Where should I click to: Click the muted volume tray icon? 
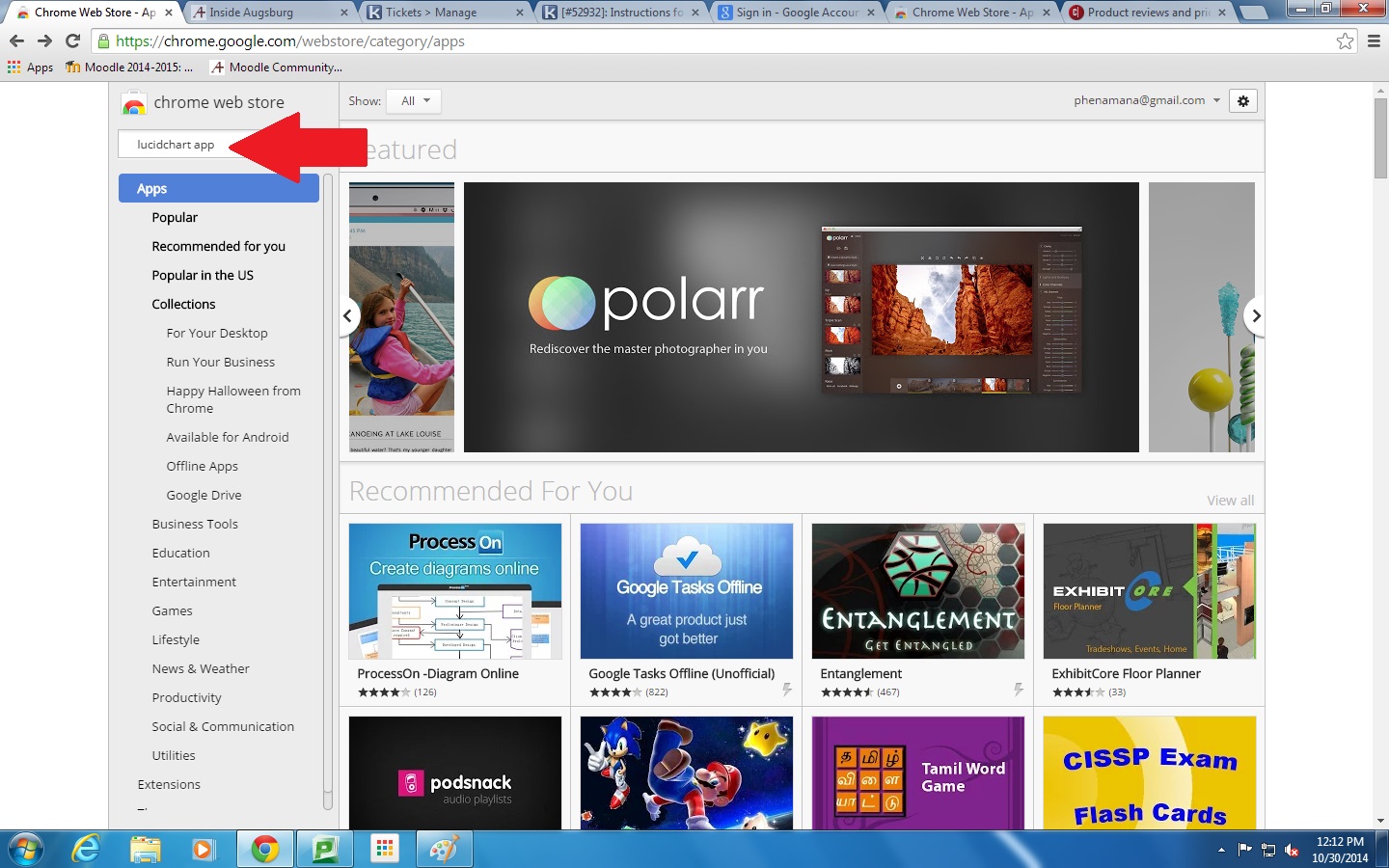[1292, 850]
